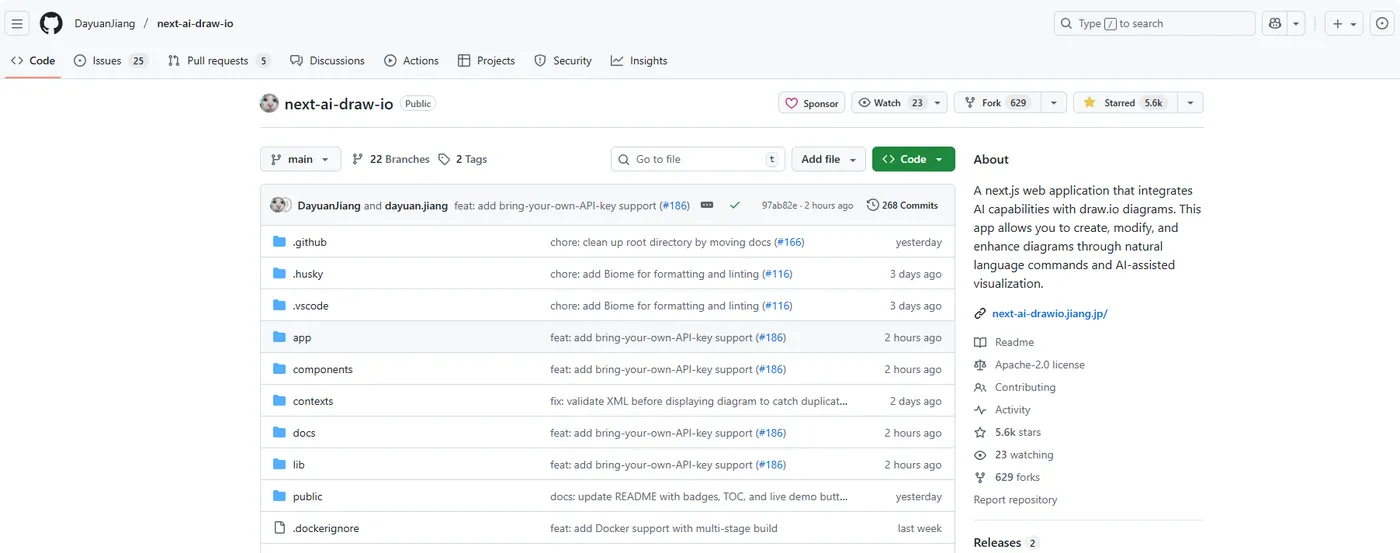
Task: Click the #166 pull request link
Action: [x=789, y=242]
